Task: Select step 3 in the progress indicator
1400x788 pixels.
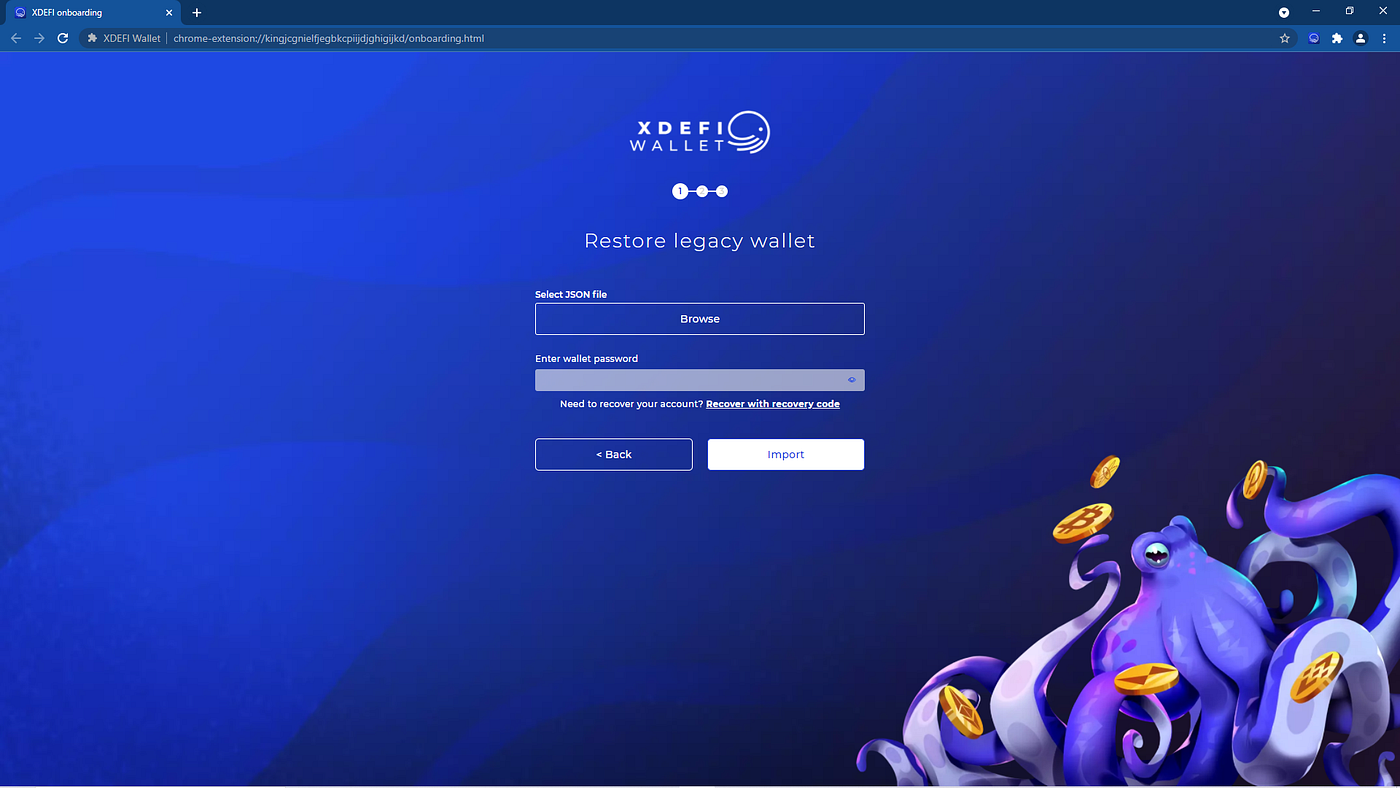Action: tap(722, 191)
